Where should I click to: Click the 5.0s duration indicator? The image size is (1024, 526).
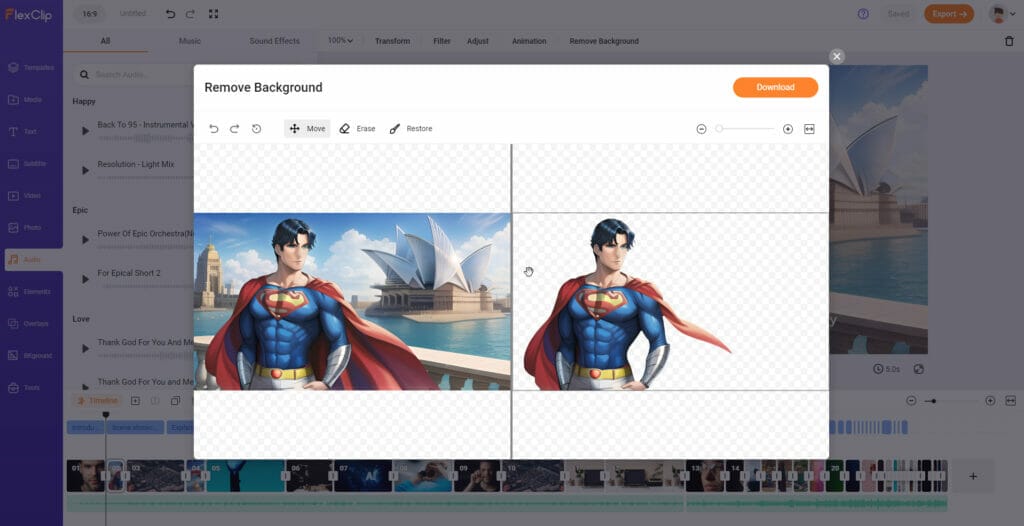click(887, 369)
